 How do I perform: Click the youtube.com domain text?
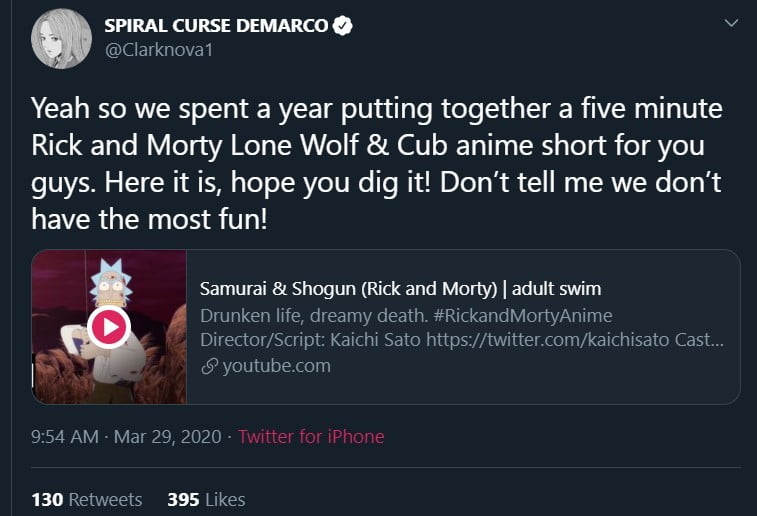pyautogui.click(x=276, y=366)
